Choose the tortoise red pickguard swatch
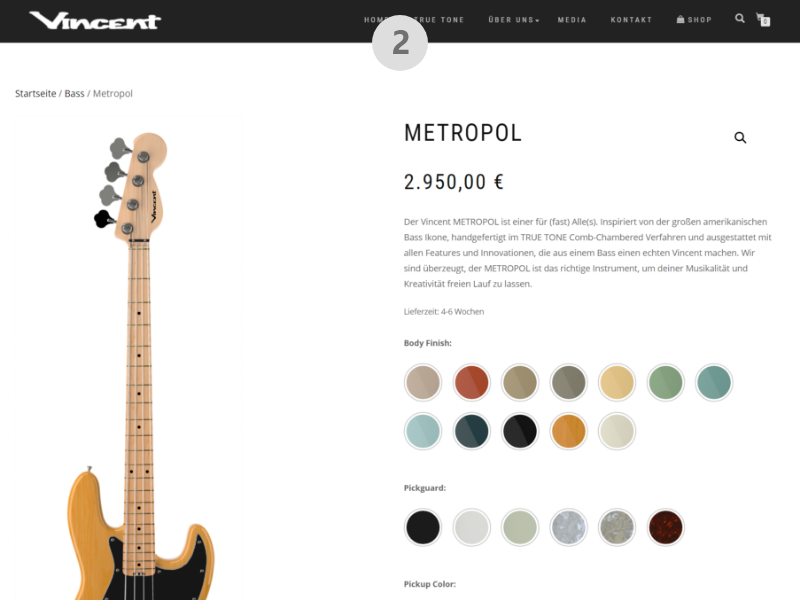Image resolution: width=800 pixels, height=600 pixels. [665, 527]
